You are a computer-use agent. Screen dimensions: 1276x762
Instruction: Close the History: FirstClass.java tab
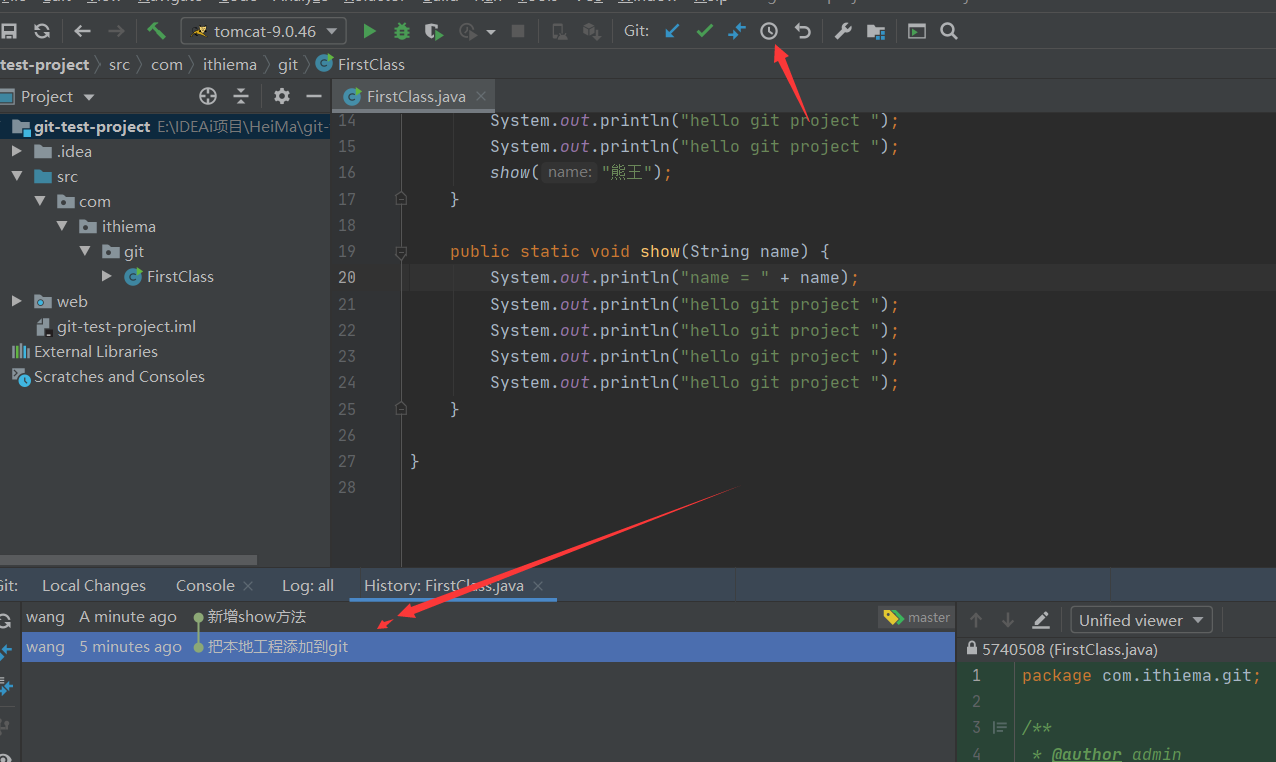coord(537,585)
